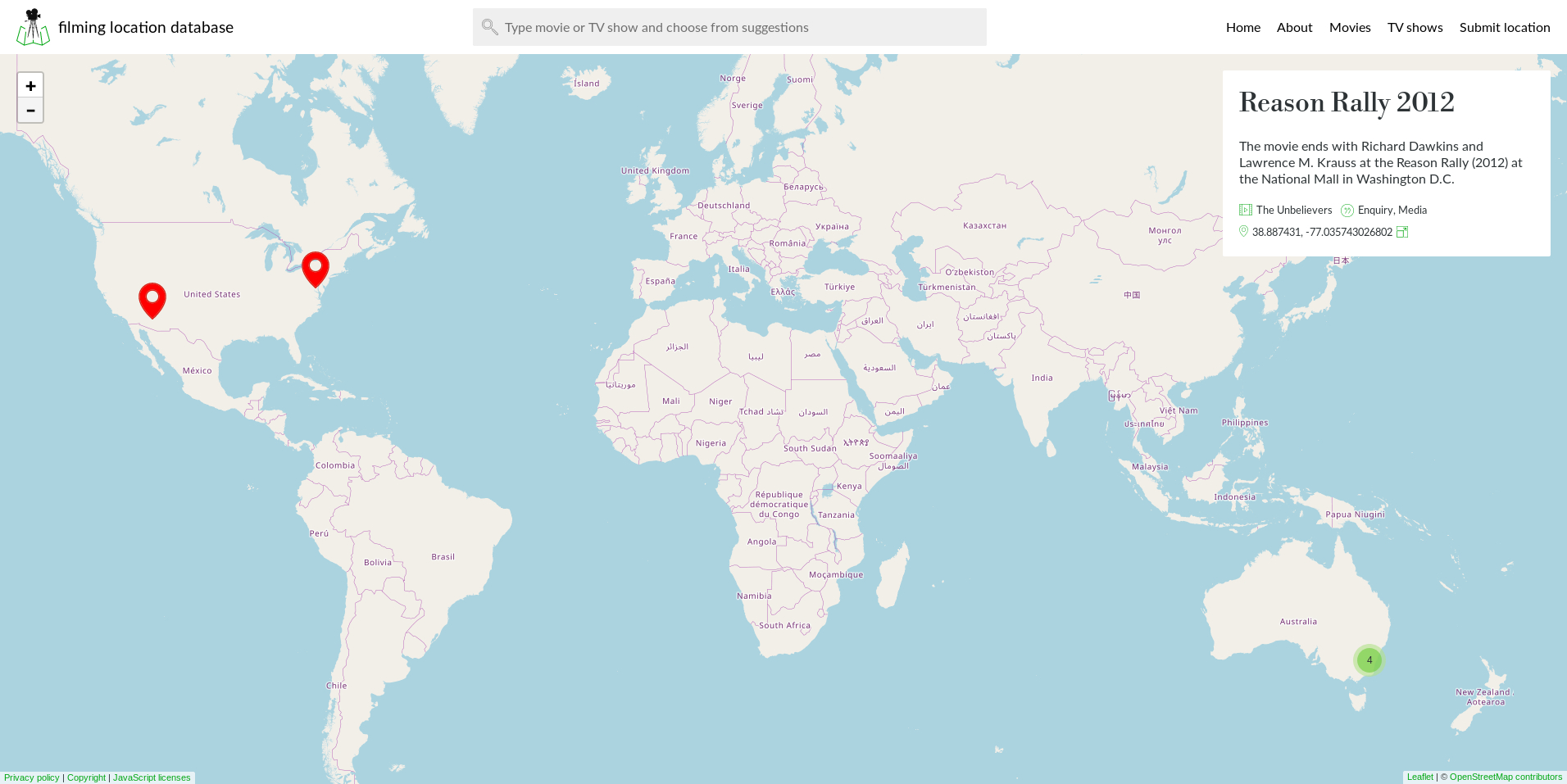Zoom in using the map plus button

click(x=30, y=85)
